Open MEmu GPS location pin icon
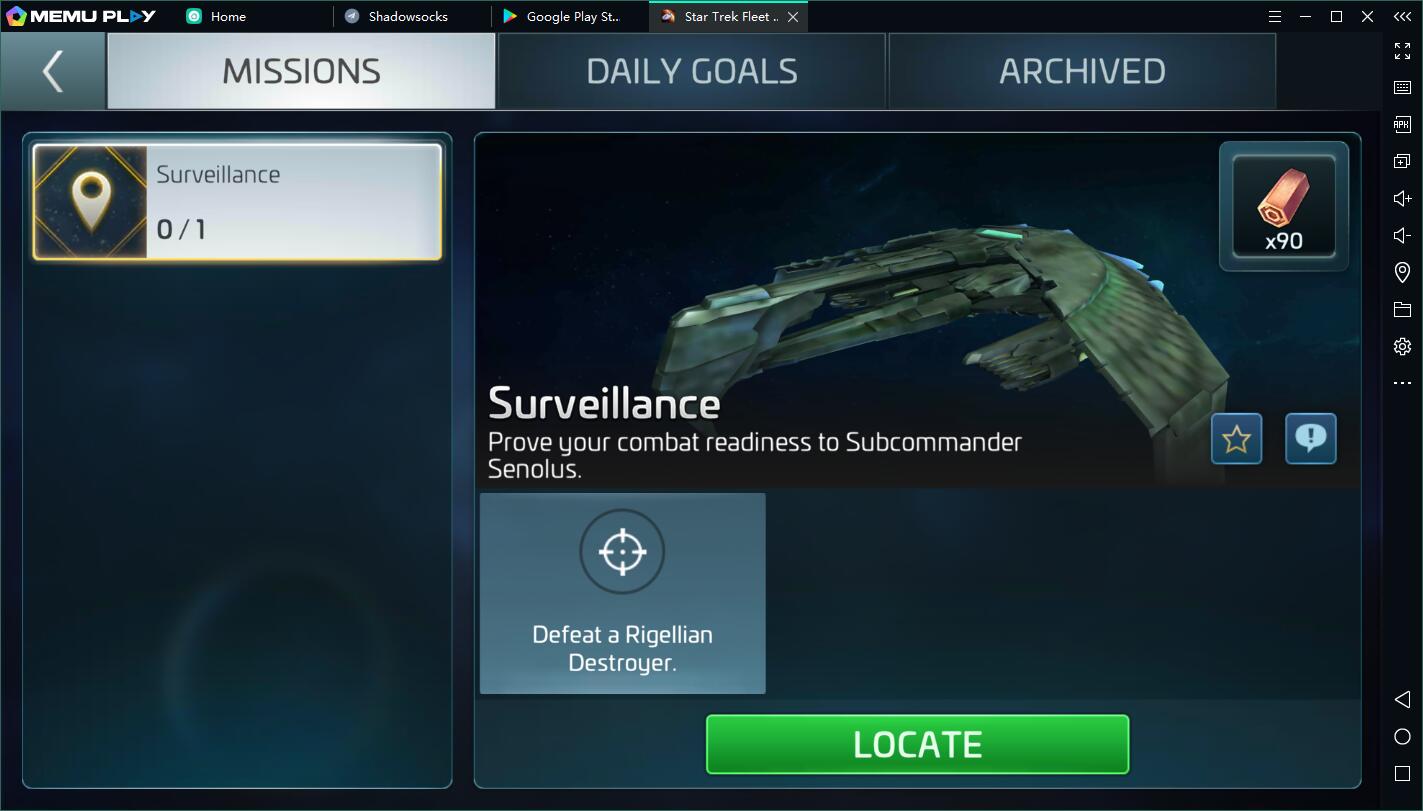The height and width of the screenshot is (811, 1423). click(1402, 273)
